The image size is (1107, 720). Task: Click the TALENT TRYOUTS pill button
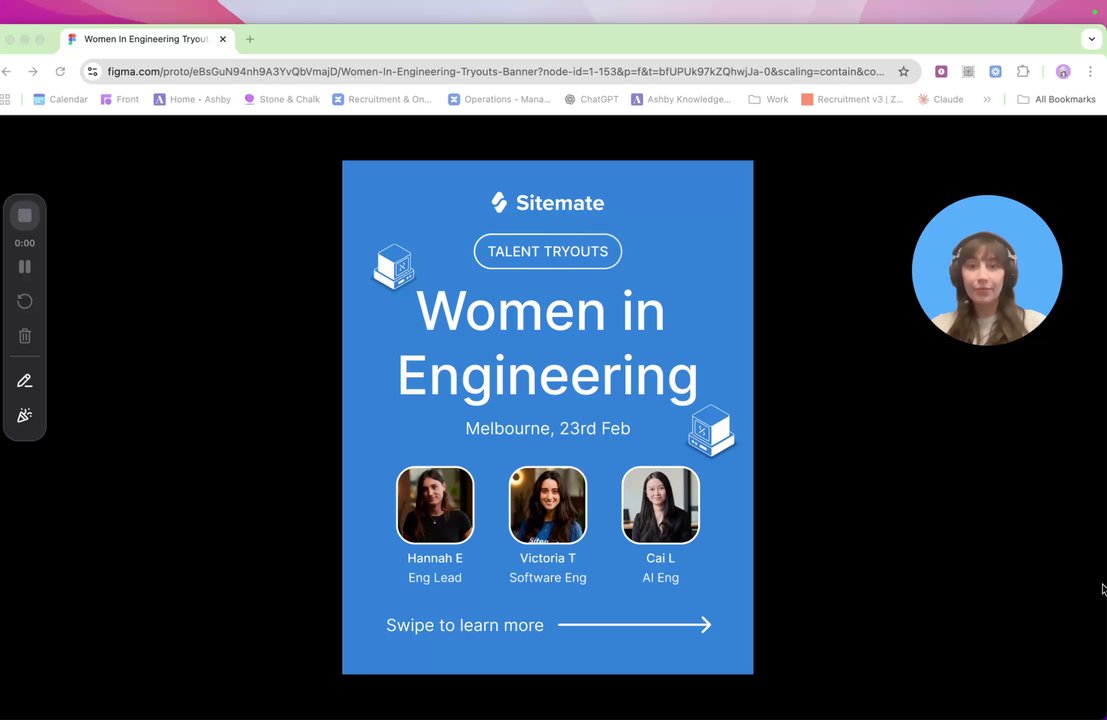pos(548,251)
